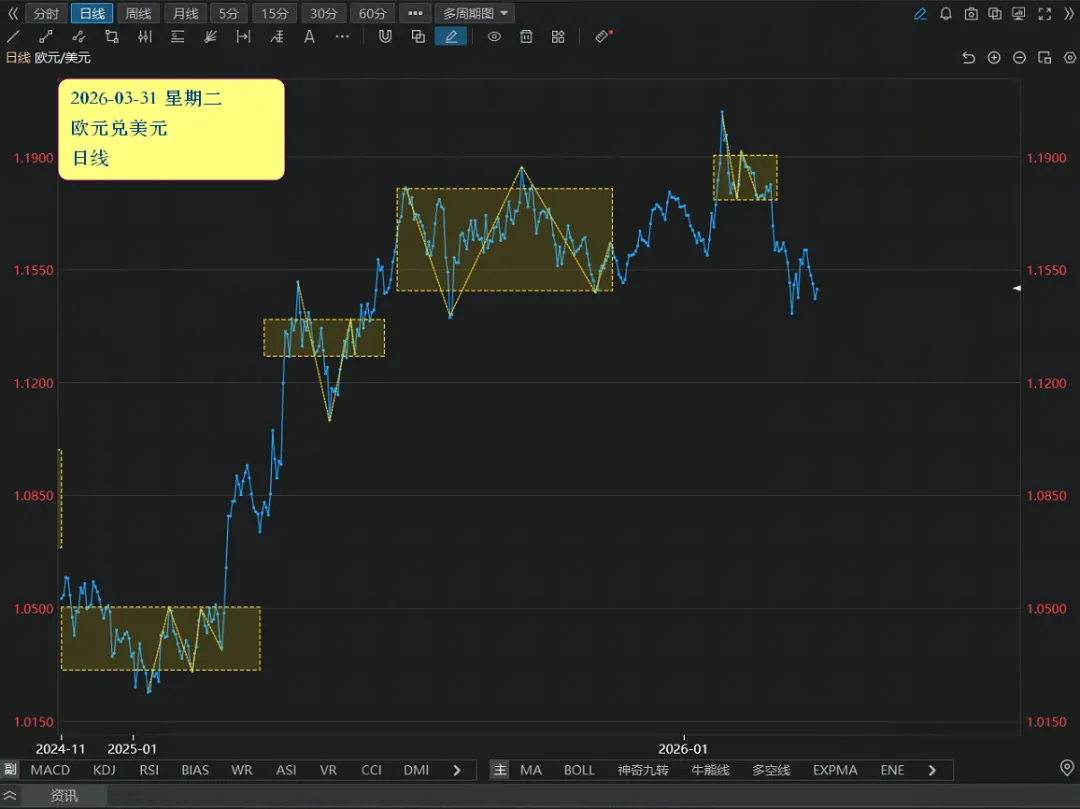
Task: Select MACD sub indicator
Action: click(50, 770)
